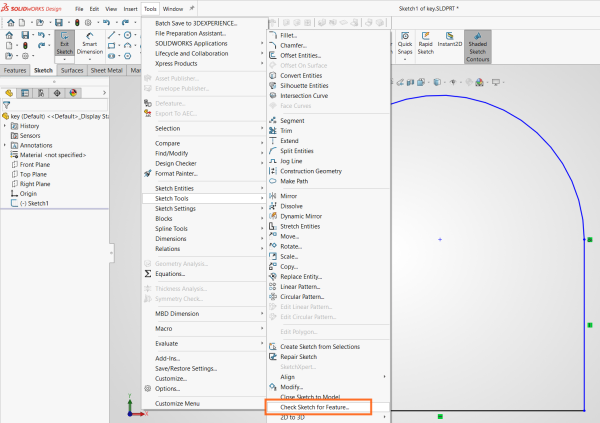Select Material not specified item
Image resolution: width=600 pixels, height=423 pixels.
[x=53, y=155]
